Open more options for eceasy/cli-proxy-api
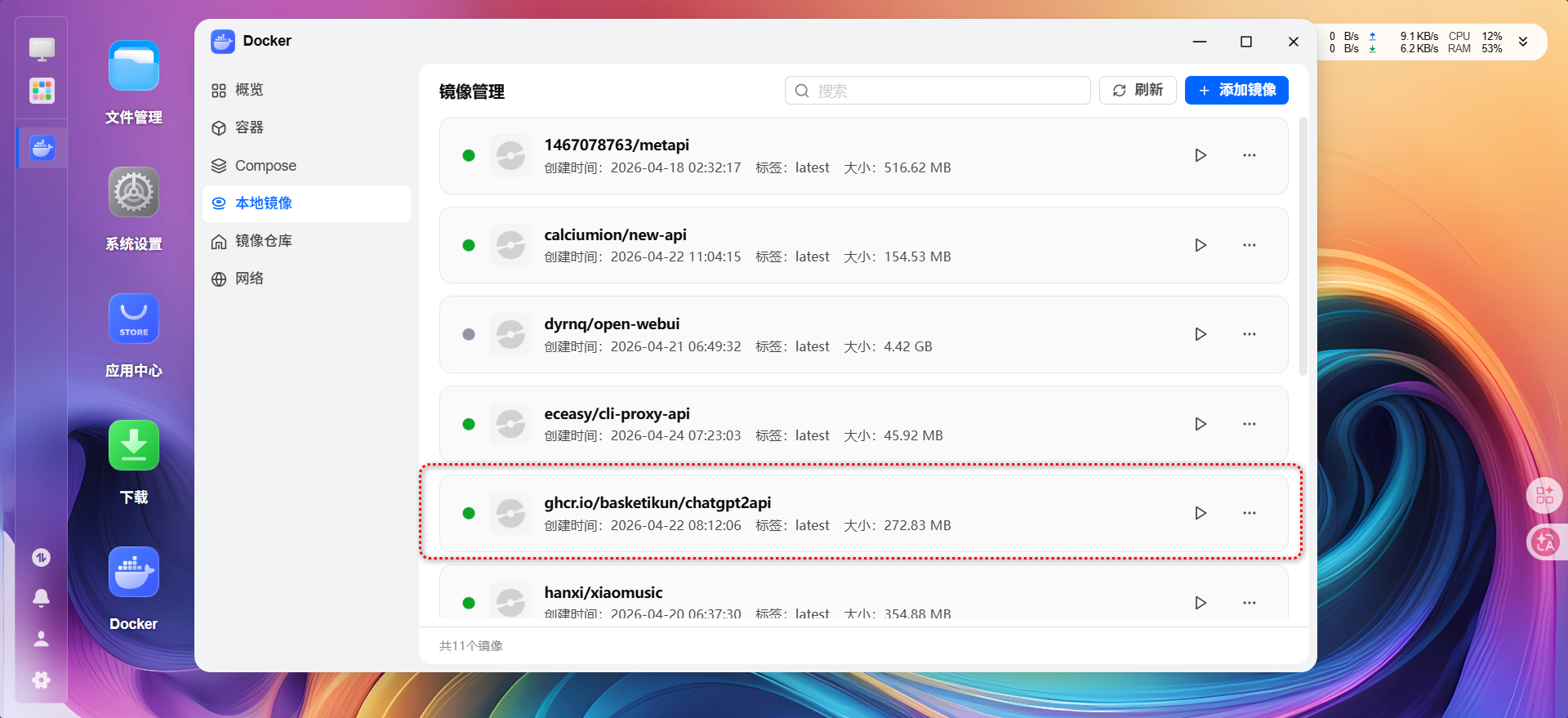This screenshot has width=1568, height=718. (x=1249, y=424)
